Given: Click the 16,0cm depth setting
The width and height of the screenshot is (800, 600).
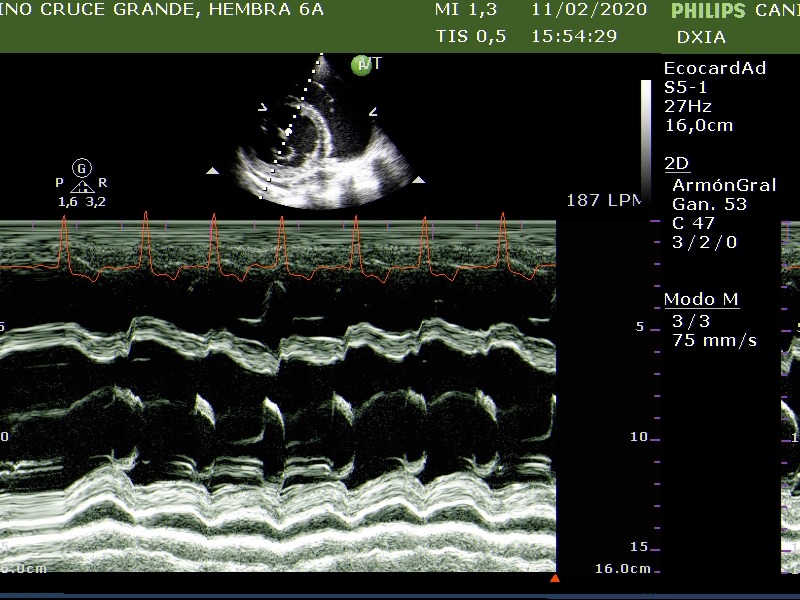Looking at the screenshot, I should [x=698, y=125].
